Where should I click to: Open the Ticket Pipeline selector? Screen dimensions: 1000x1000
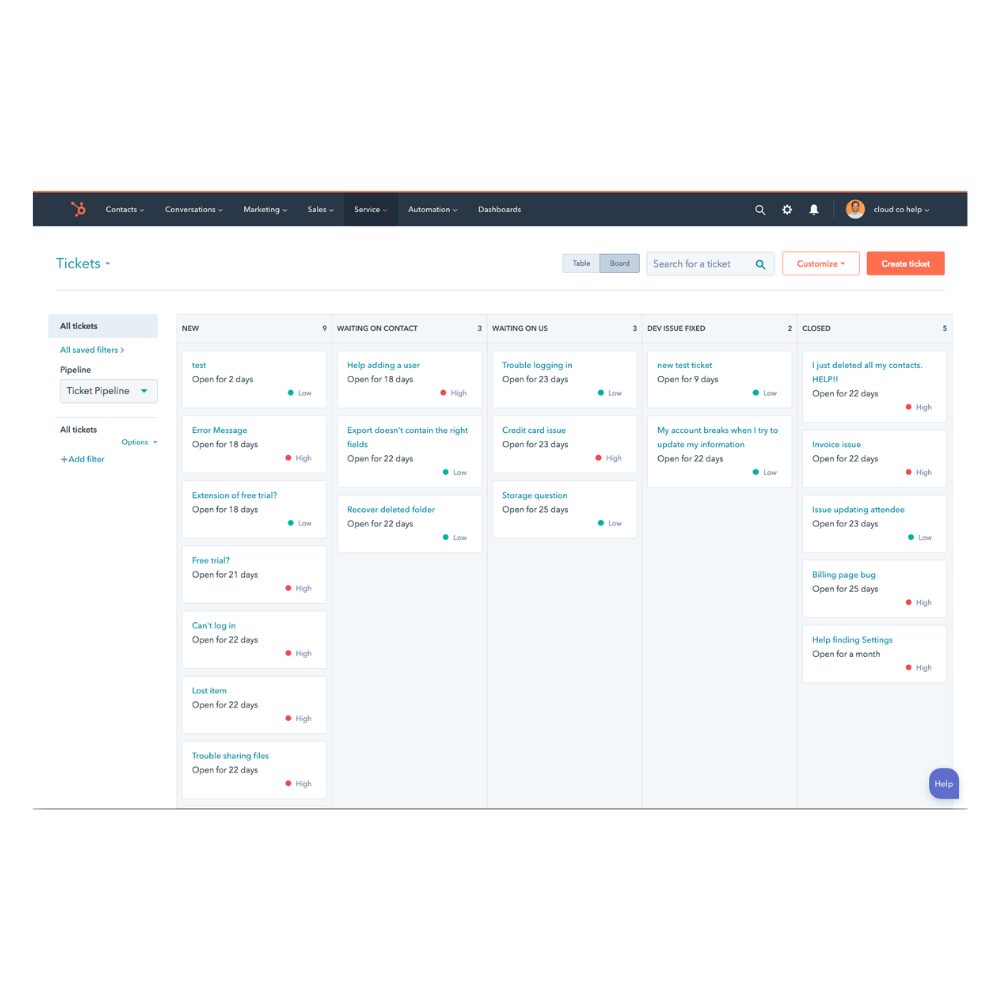click(x=108, y=391)
